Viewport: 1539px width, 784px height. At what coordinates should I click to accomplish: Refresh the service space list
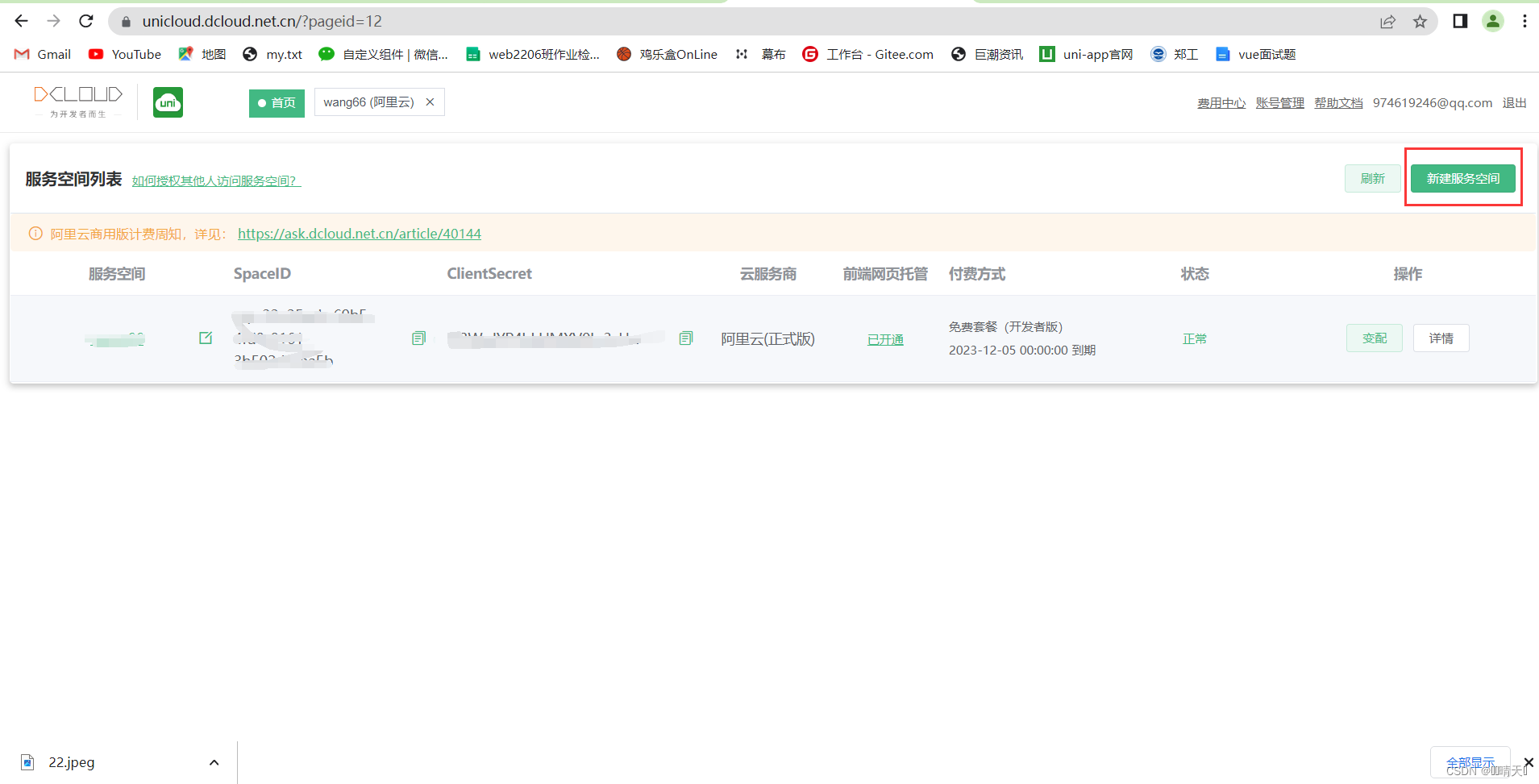click(x=1372, y=178)
